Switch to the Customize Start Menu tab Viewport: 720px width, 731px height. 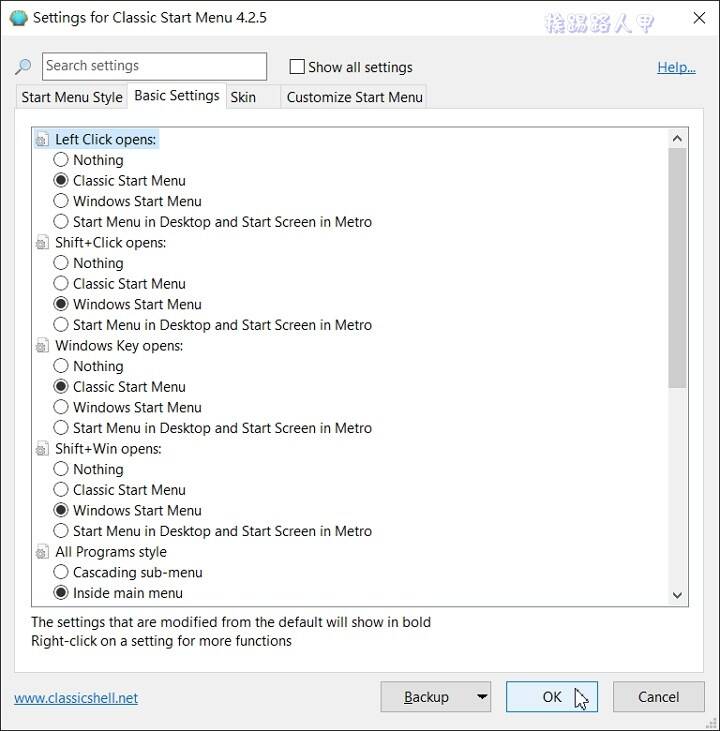pos(354,97)
